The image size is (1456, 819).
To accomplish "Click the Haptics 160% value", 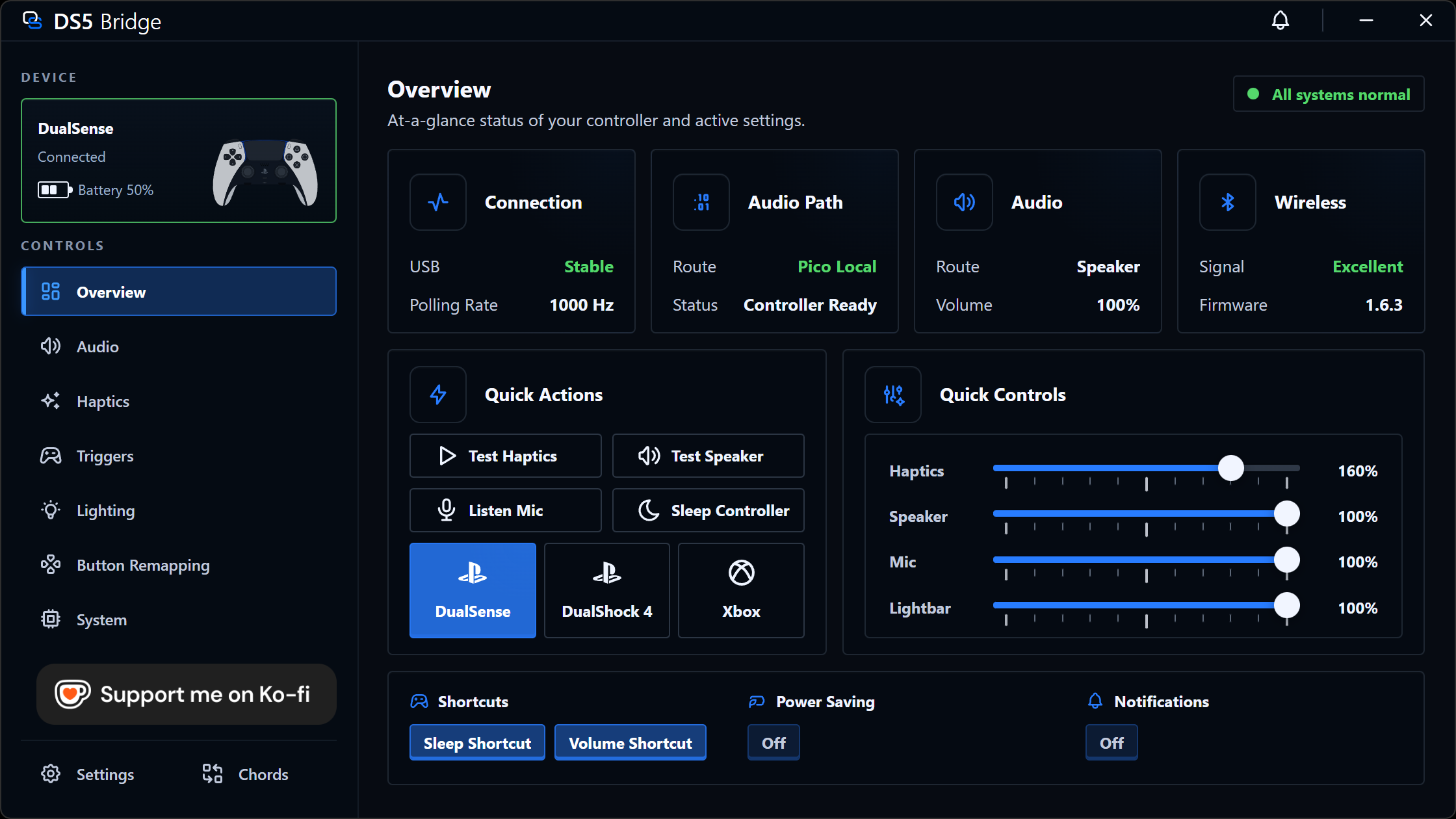I will coord(1357,471).
